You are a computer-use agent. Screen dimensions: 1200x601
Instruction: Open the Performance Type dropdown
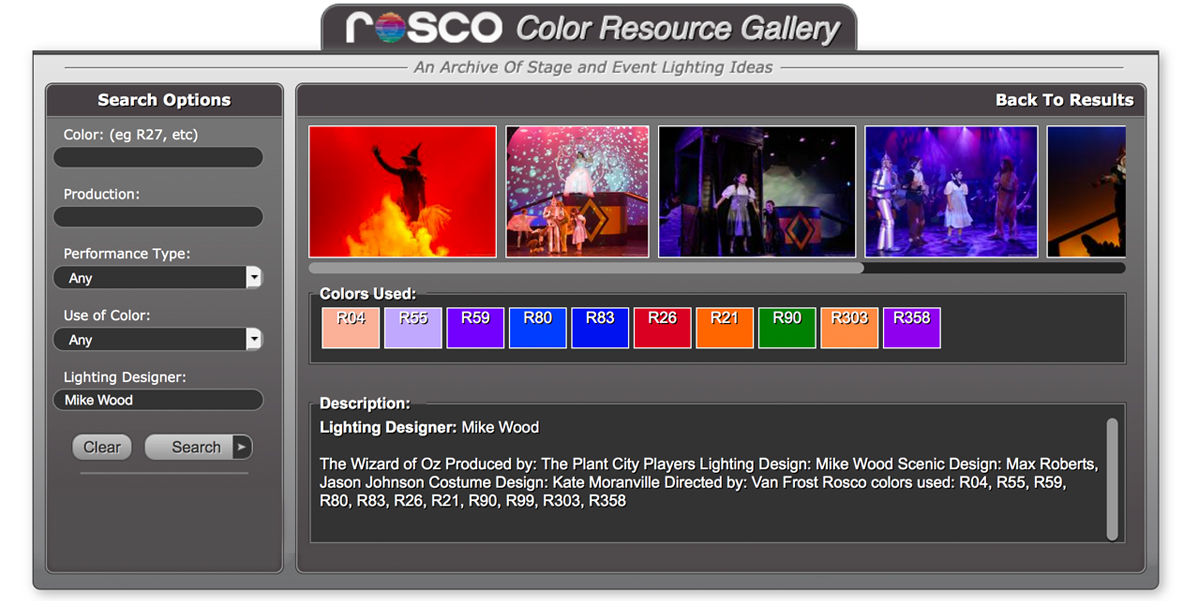tap(158, 278)
